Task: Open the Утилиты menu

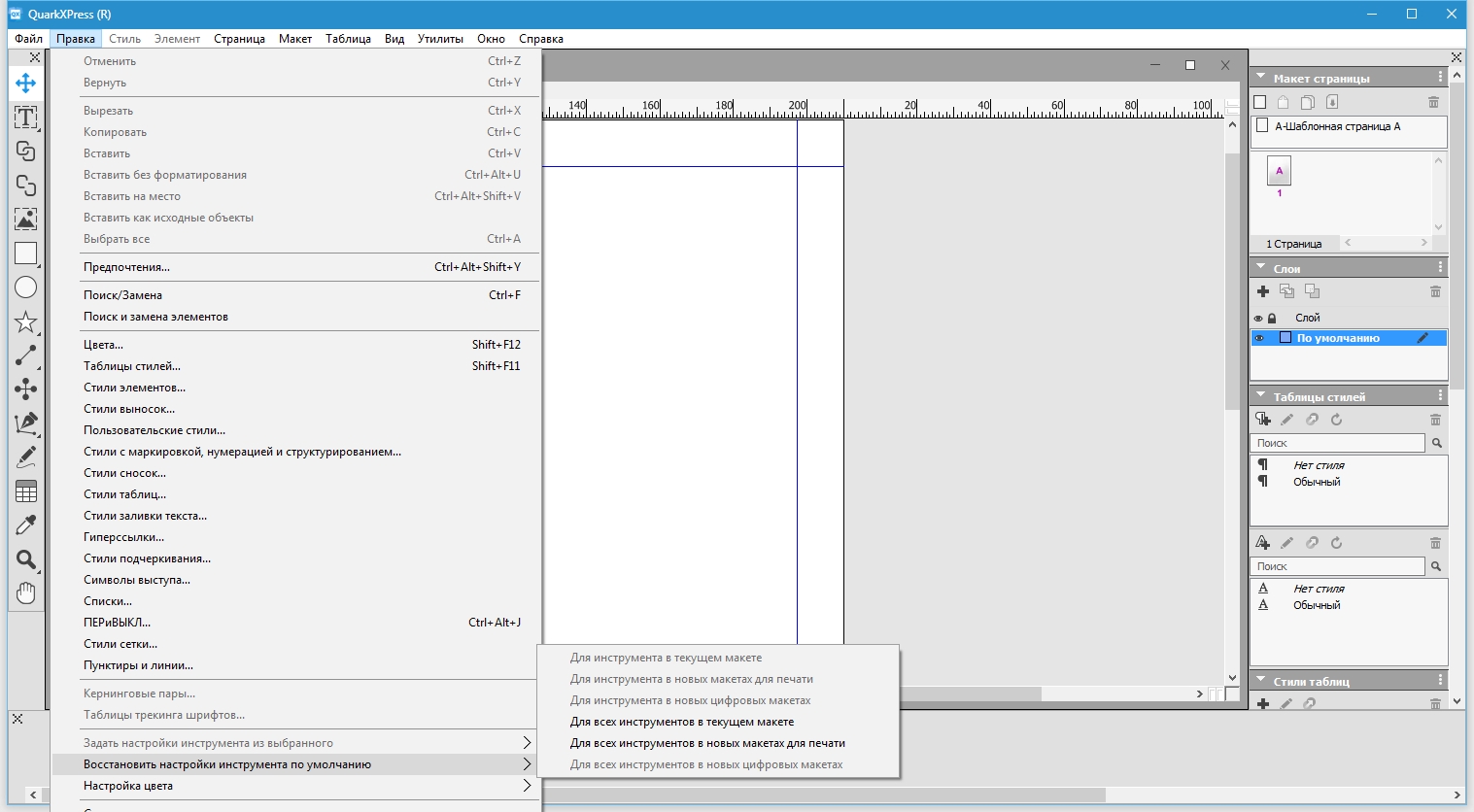Action: pyautogui.click(x=440, y=39)
